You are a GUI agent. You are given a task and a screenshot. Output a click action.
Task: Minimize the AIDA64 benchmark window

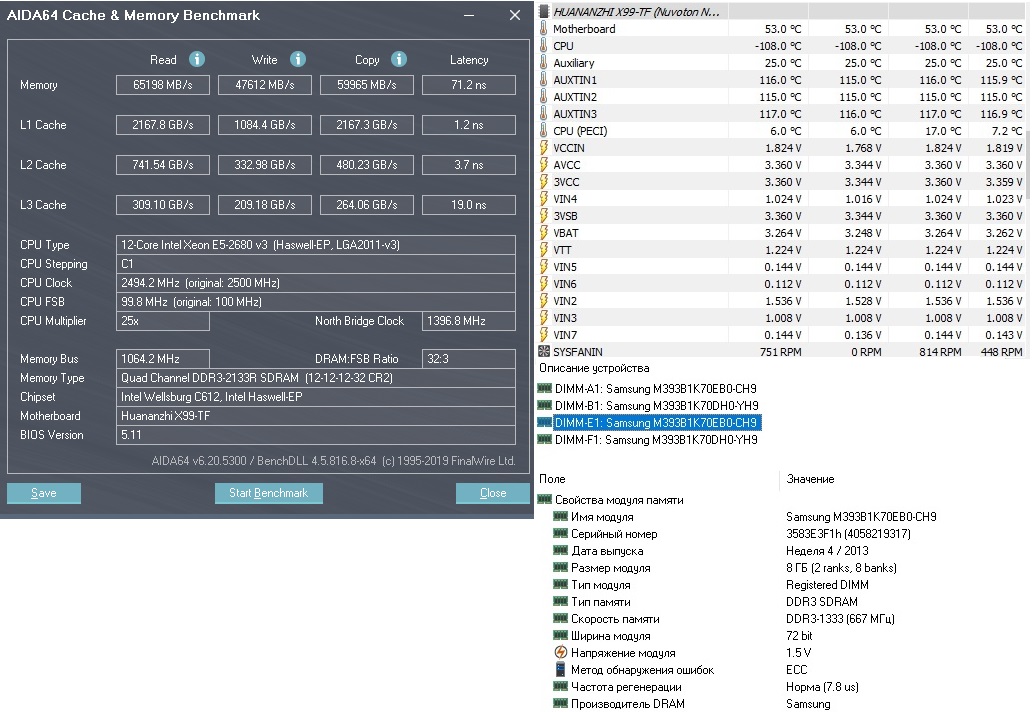[469, 15]
